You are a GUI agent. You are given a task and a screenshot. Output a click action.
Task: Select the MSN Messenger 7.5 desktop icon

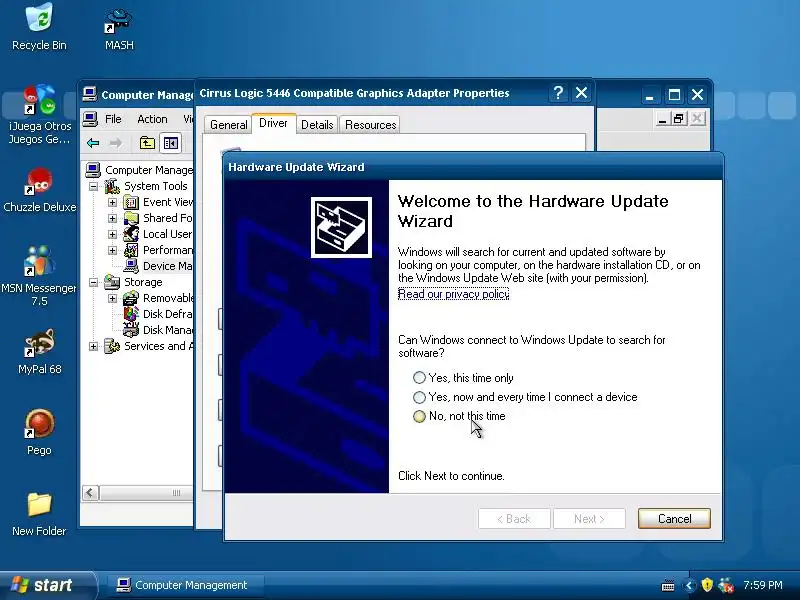click(x=39, y=276)
